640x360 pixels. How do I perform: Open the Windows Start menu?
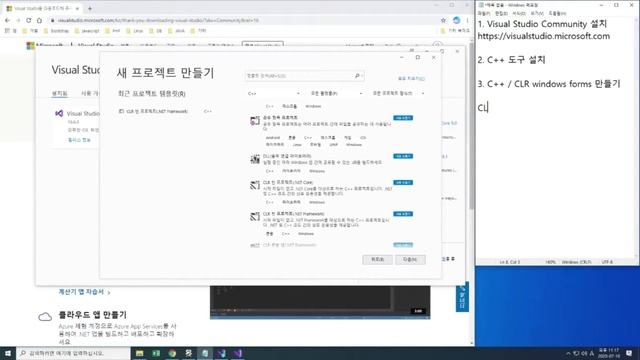[8, 353]
